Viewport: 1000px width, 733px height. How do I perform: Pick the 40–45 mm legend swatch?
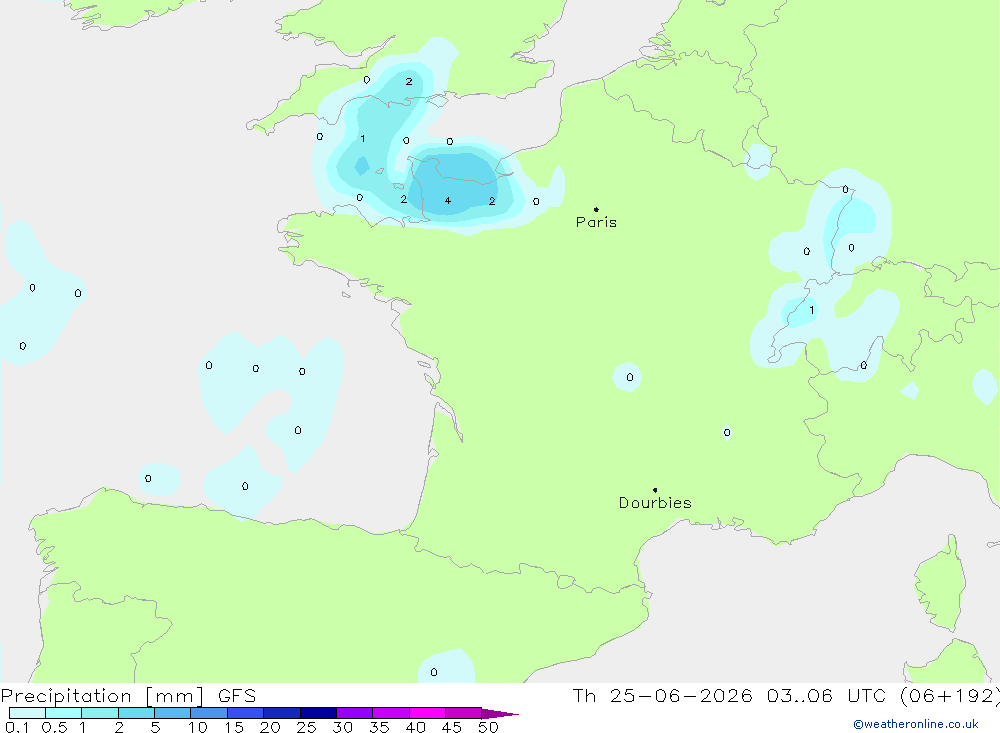click(x=427, y=713)
